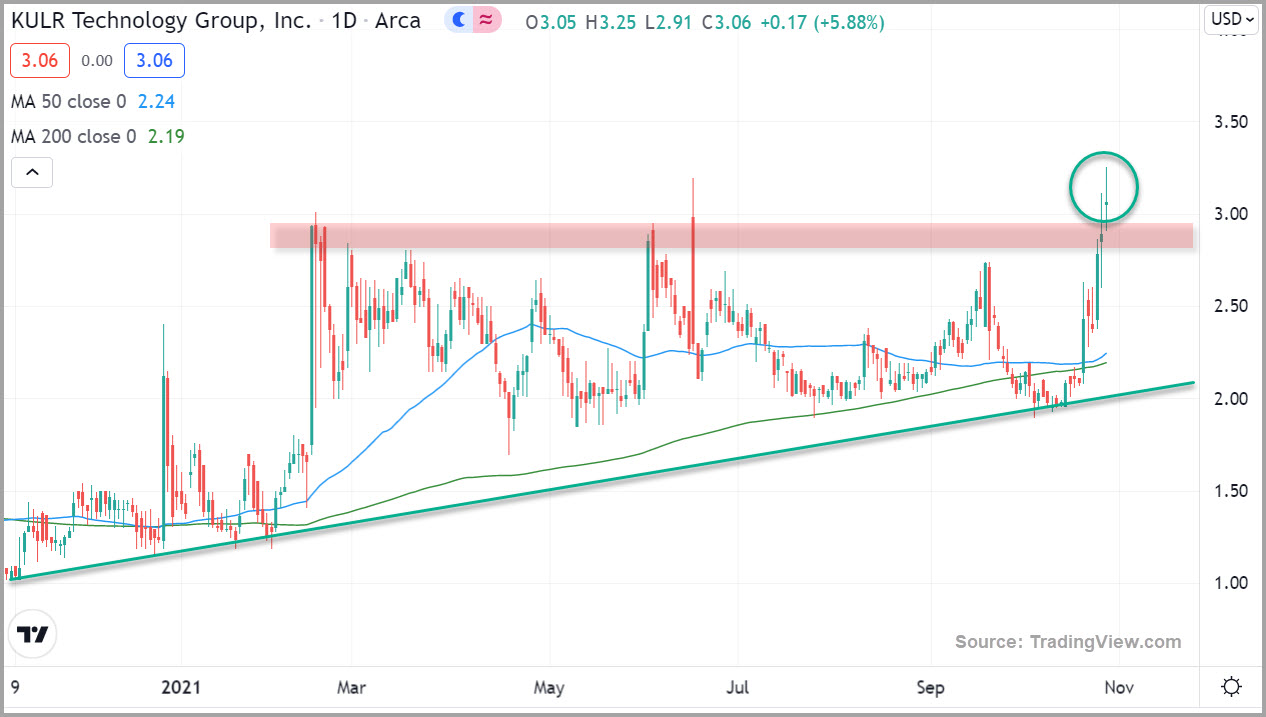Select the green ascending trendline
Viewport: 1266px width, 717px height.
coord(600,480)
